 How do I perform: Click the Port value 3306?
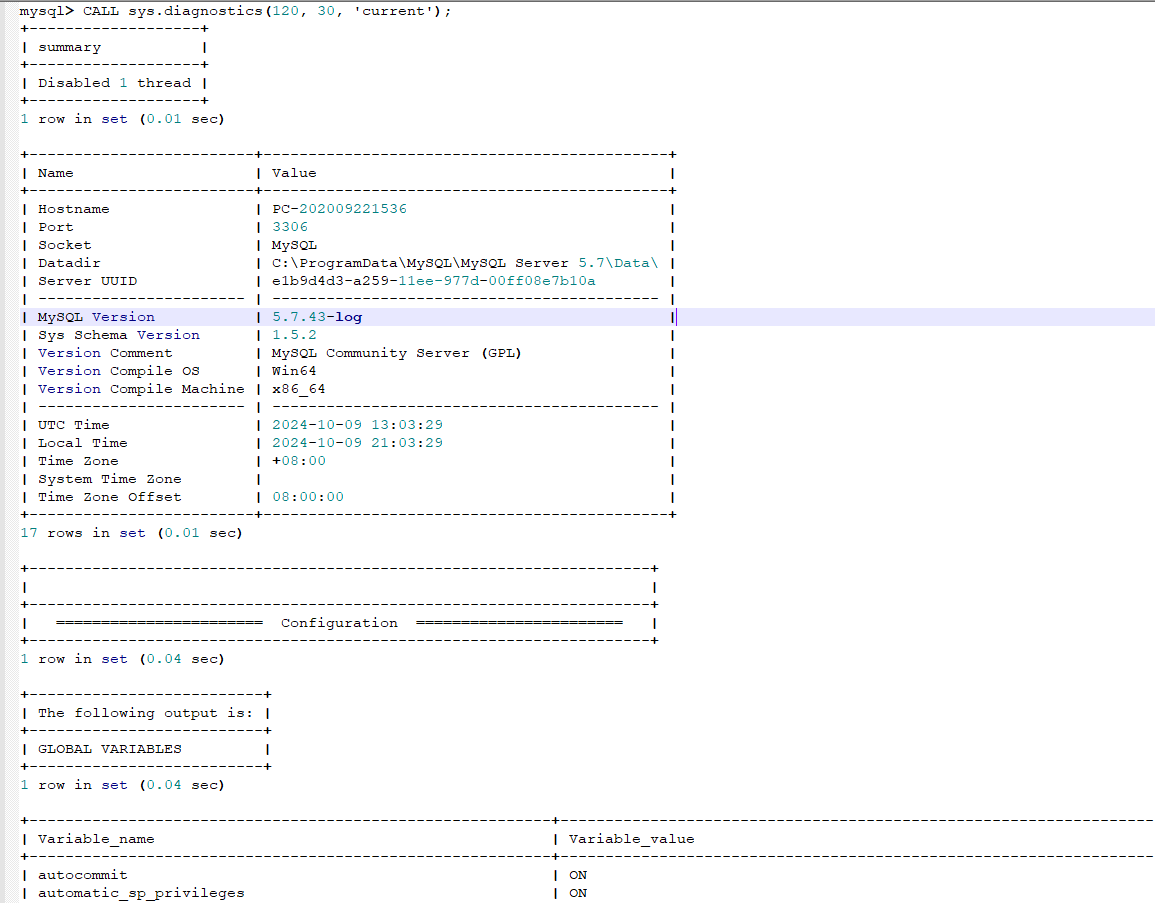(289, 227)
